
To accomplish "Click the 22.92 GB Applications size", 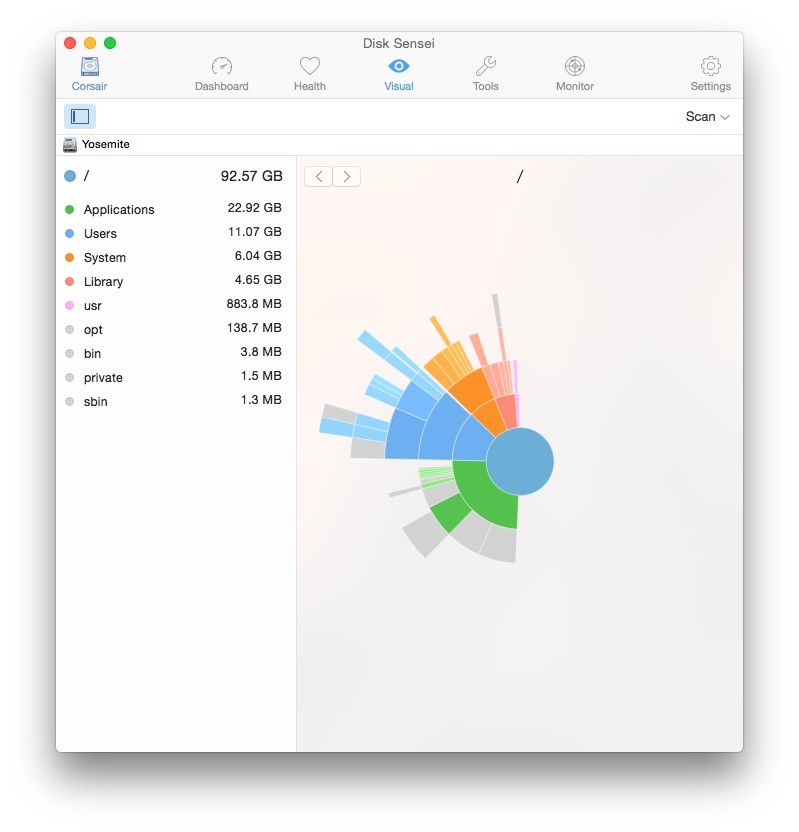I will pos(255,208).
